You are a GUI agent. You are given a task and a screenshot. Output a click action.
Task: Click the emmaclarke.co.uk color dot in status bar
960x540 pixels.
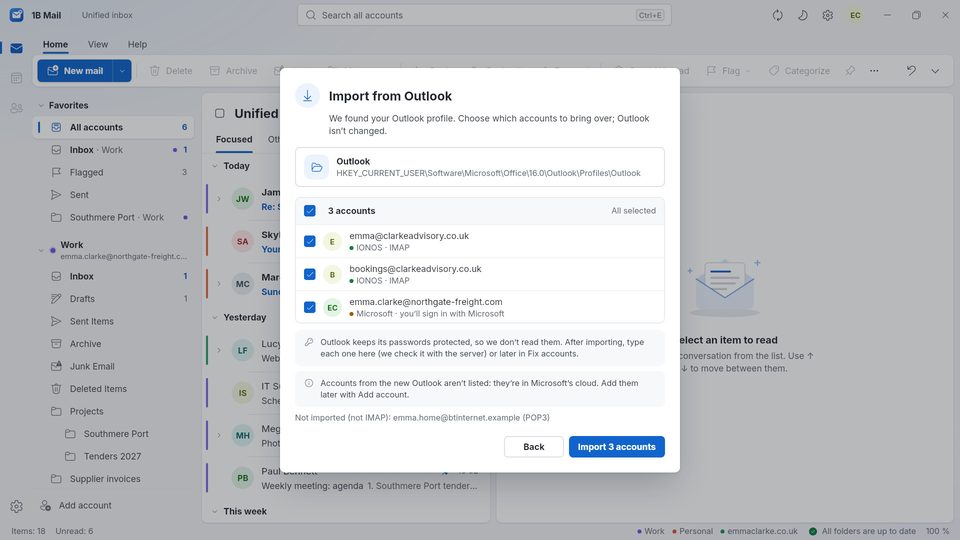(x=722, y=531)
